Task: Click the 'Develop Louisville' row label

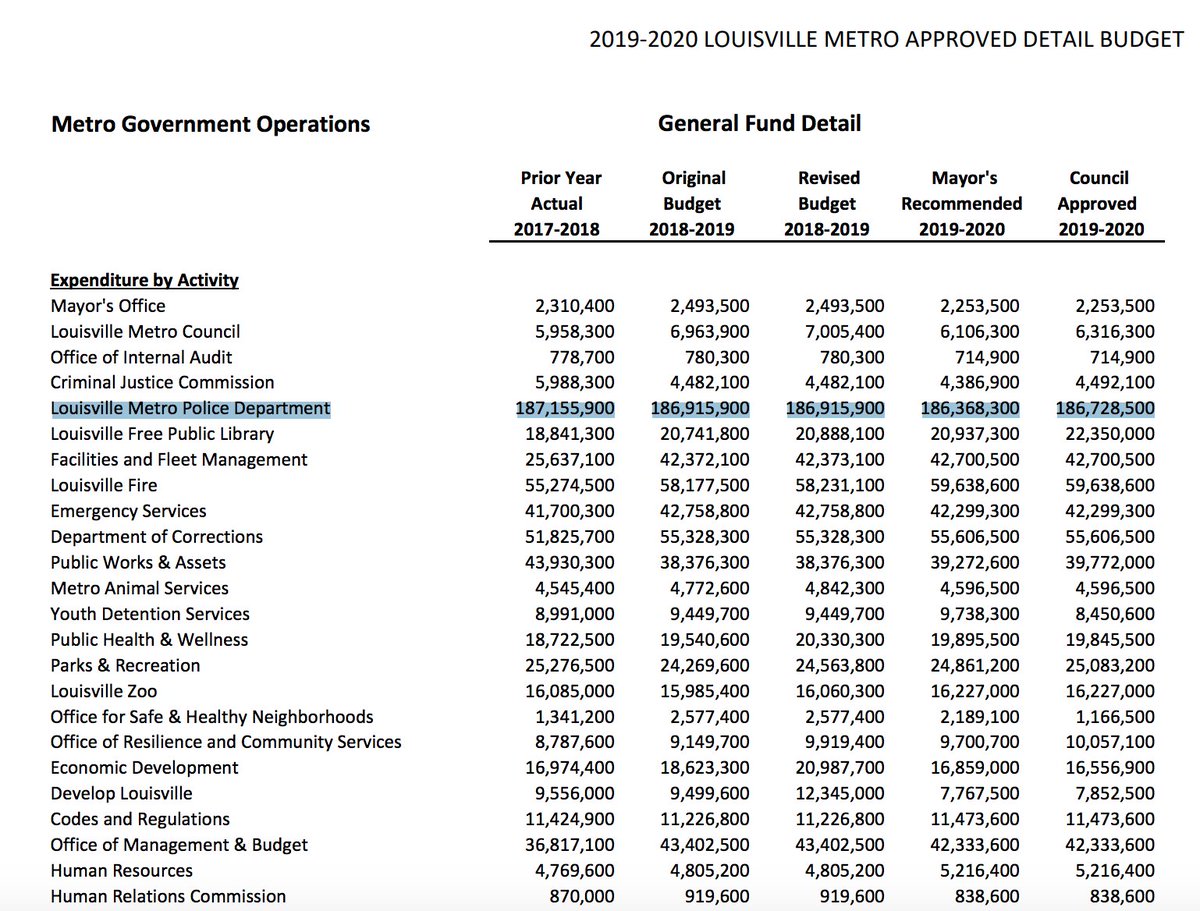Action: click(x=121, y=794)
